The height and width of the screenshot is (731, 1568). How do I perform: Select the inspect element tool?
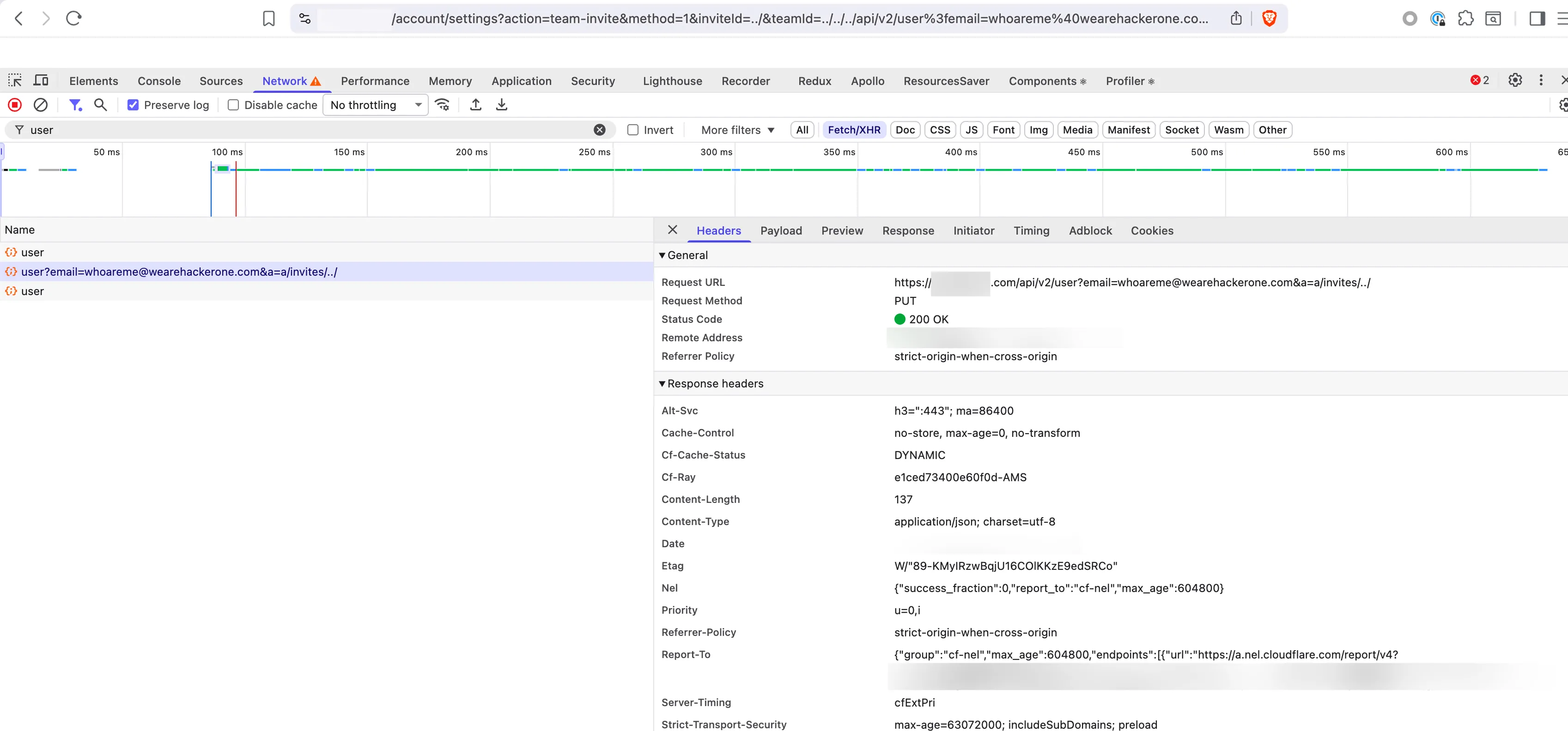click(15, 80)
